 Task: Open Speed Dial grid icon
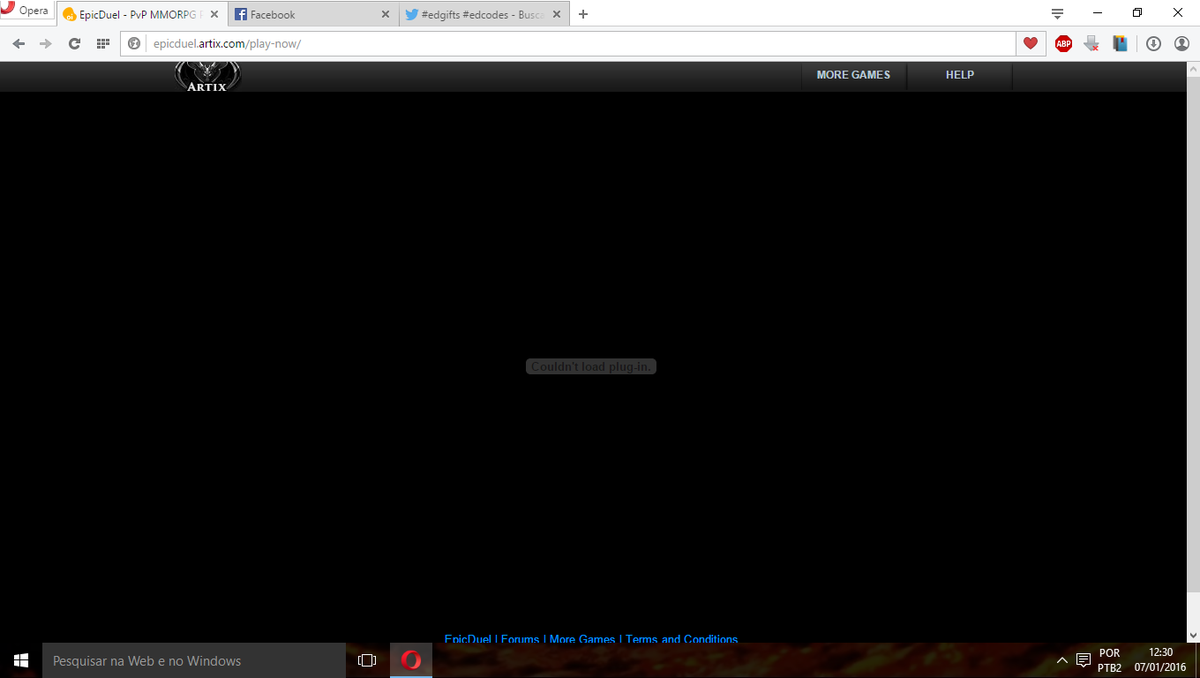point(102,44)
